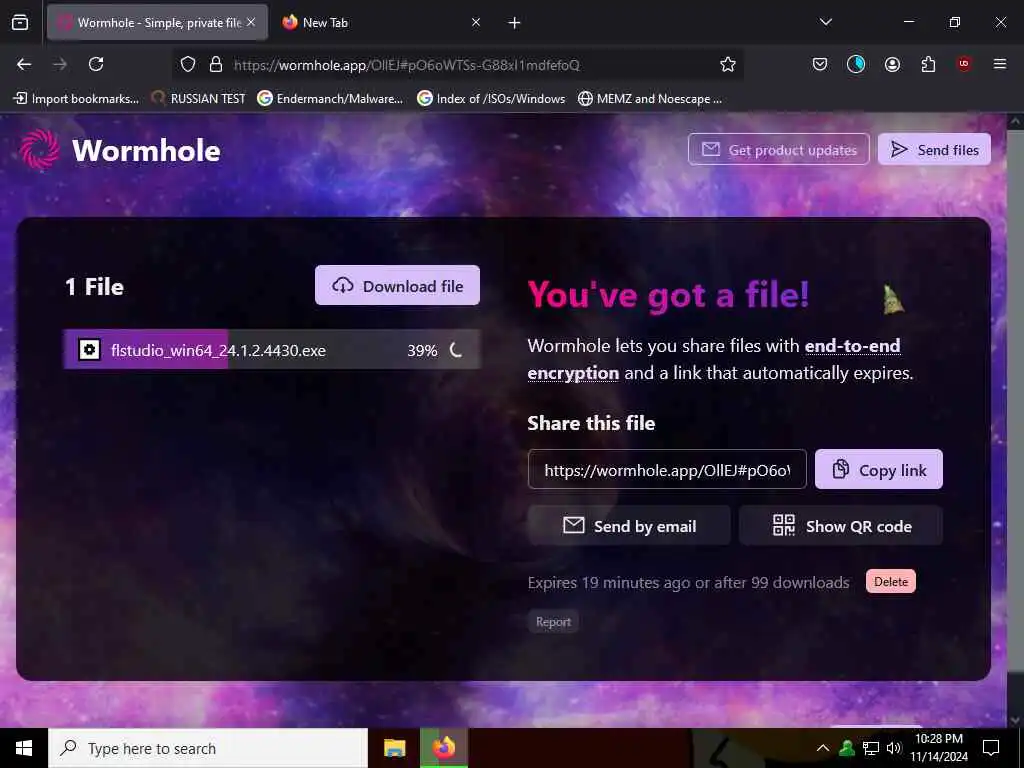1024x768 pixels.
Task: List all open tabs dropdown
Action: pos(825,22)
